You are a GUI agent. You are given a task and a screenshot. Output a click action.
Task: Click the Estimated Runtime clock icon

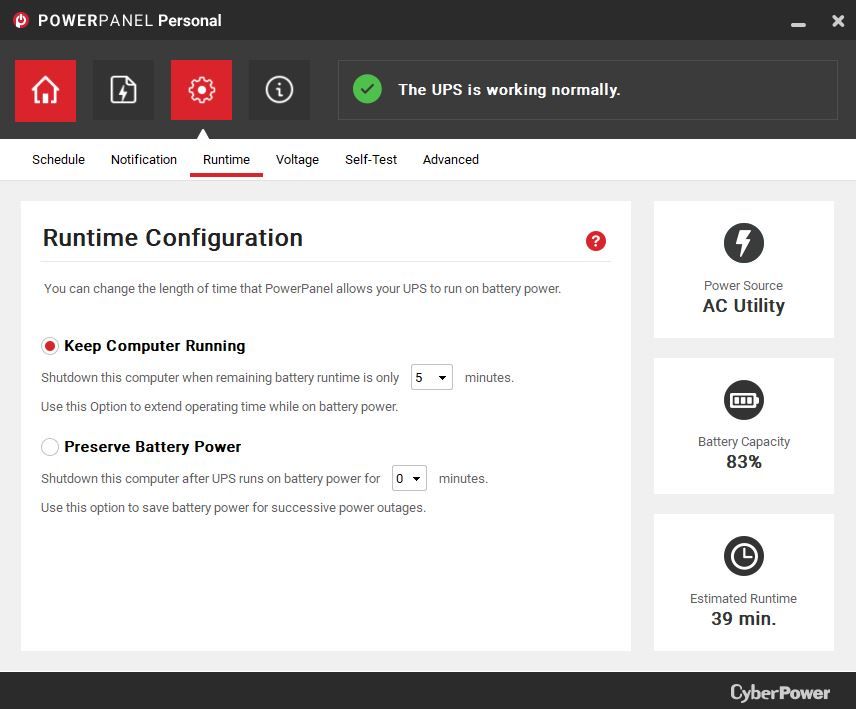click(744, 556)
